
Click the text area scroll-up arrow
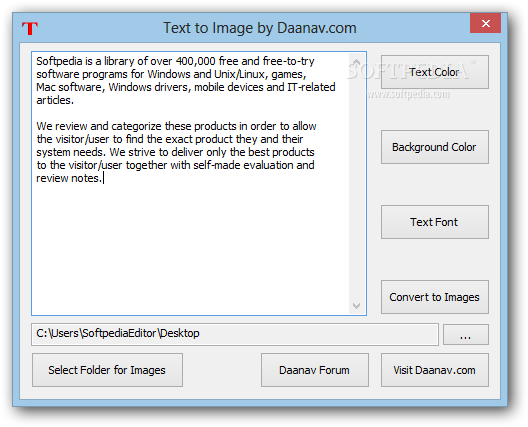(x=356, y=62)
